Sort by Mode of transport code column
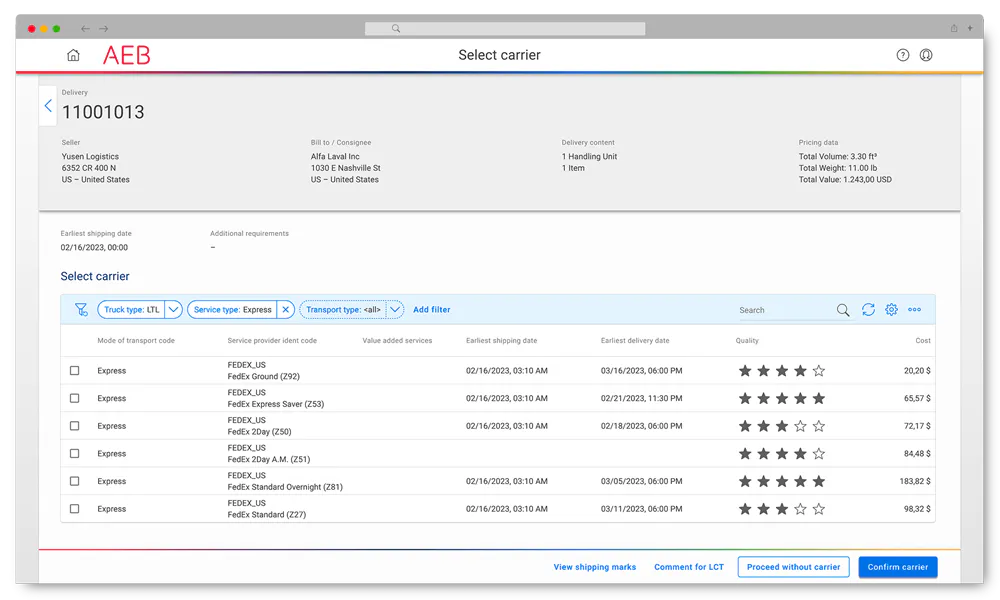Viewport: 1000px width, 600px height. click(136, 340)
